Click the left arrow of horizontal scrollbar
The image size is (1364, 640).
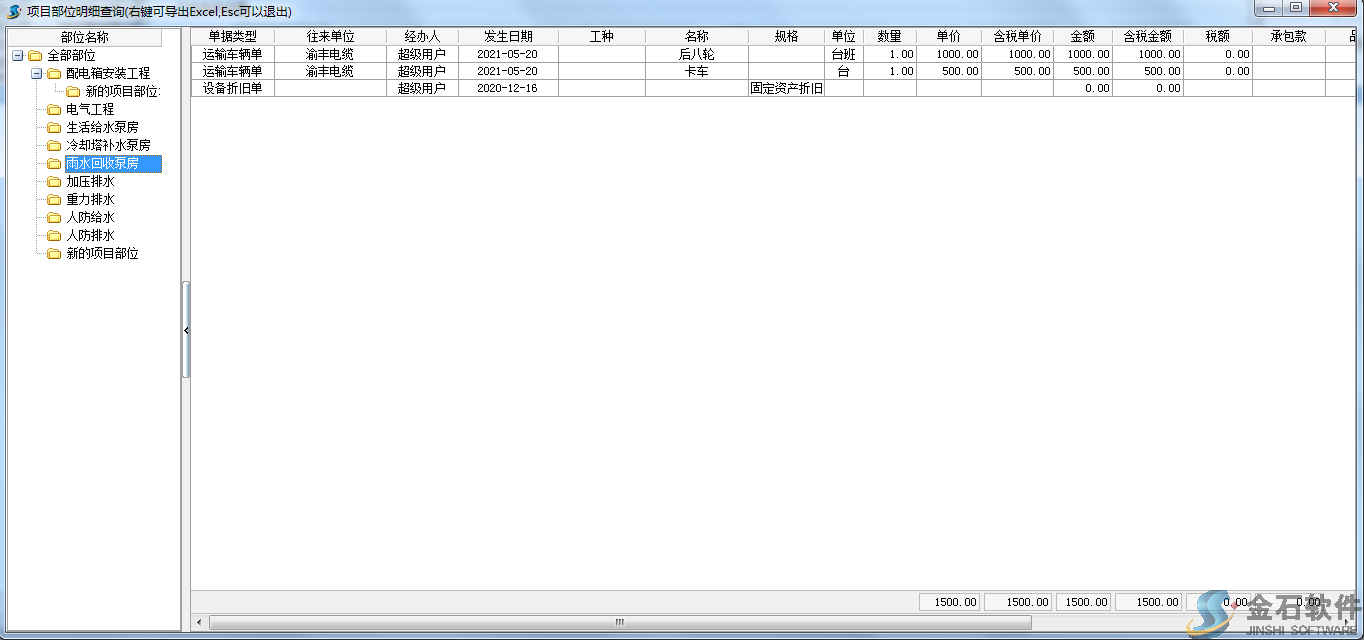tap(200, 622)
